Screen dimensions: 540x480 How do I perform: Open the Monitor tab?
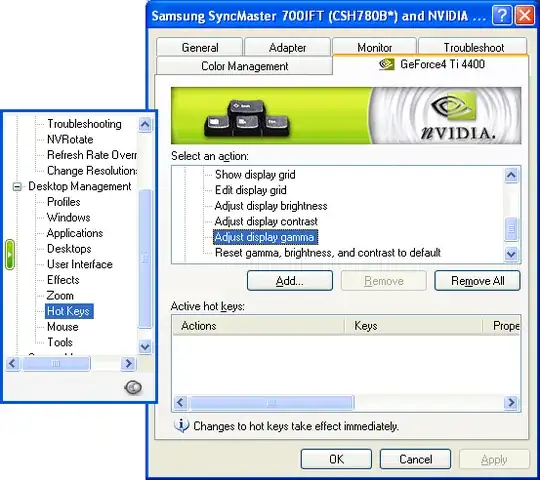[x=374, y=47]
